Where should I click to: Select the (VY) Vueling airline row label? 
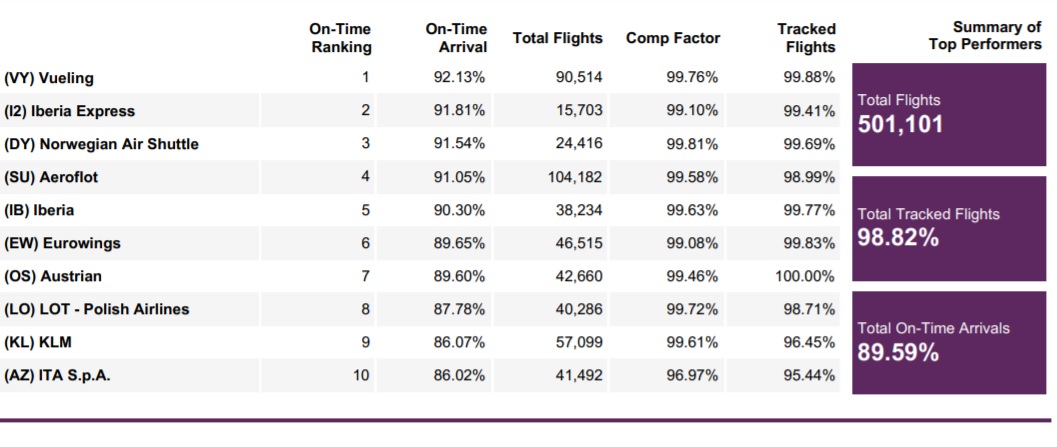click(x=49, y=78)
